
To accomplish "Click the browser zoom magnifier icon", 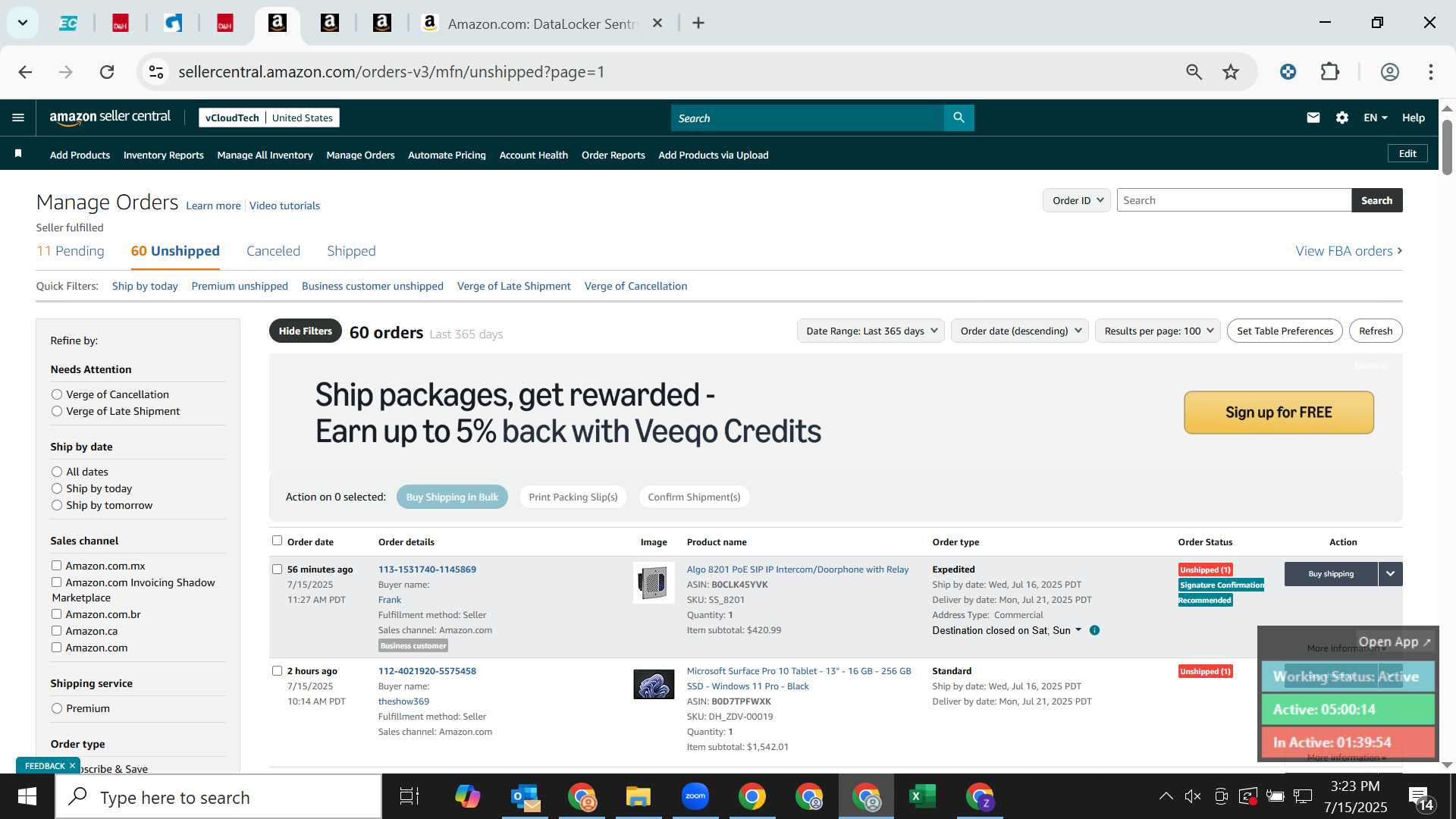I will pyautogui.click(x=1194, y=72).
